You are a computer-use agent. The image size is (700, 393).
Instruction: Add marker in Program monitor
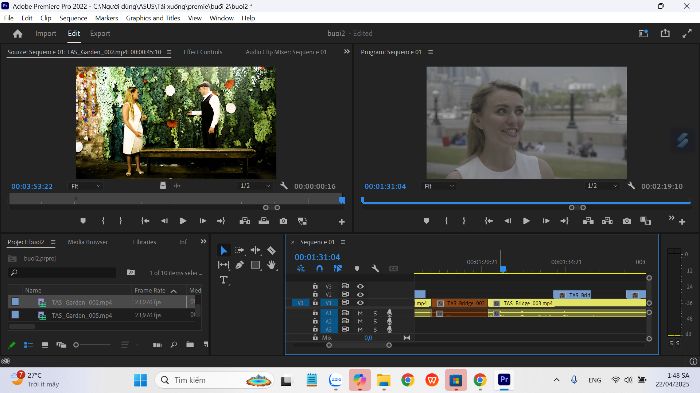pos(426,221)
